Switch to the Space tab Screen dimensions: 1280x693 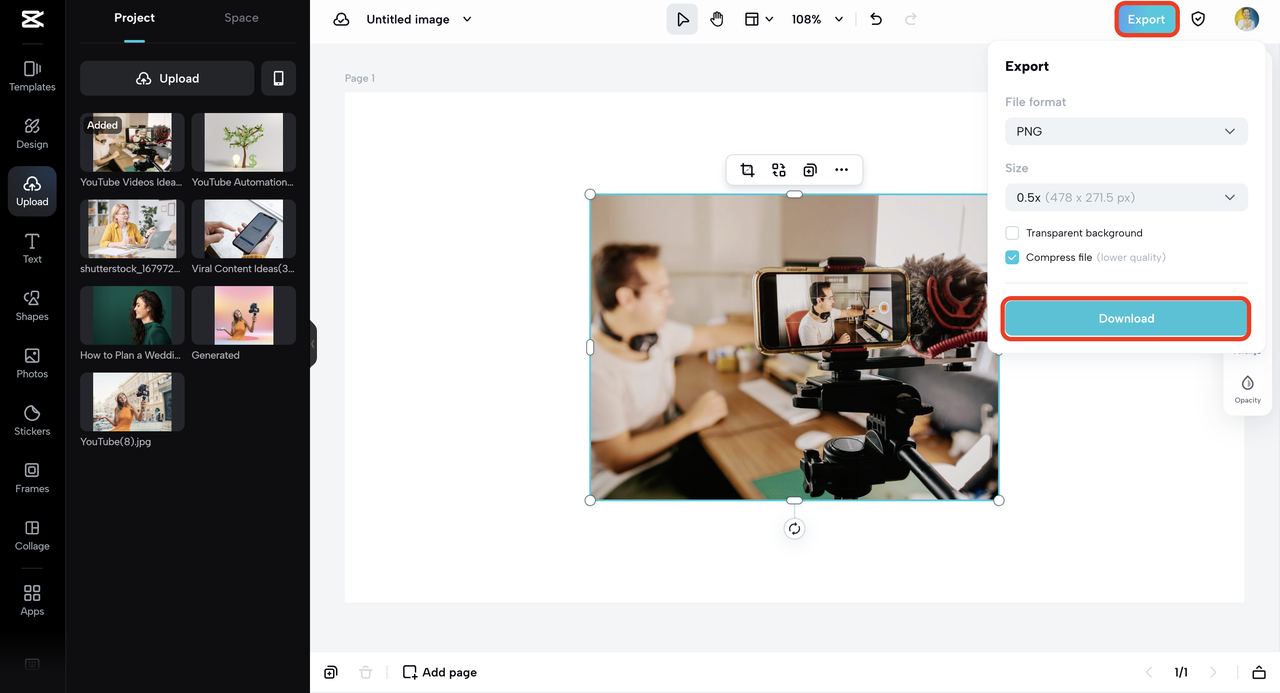(240, 17)
